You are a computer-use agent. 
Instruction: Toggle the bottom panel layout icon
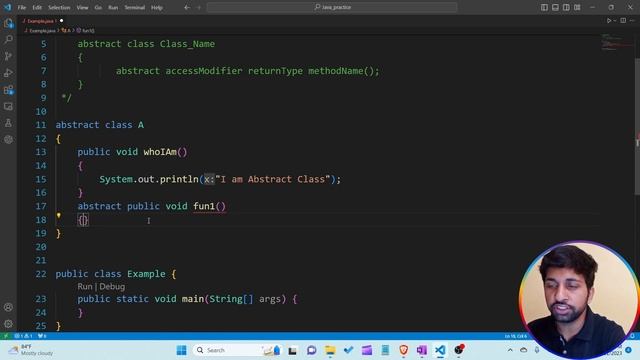(x=556, y=7)
